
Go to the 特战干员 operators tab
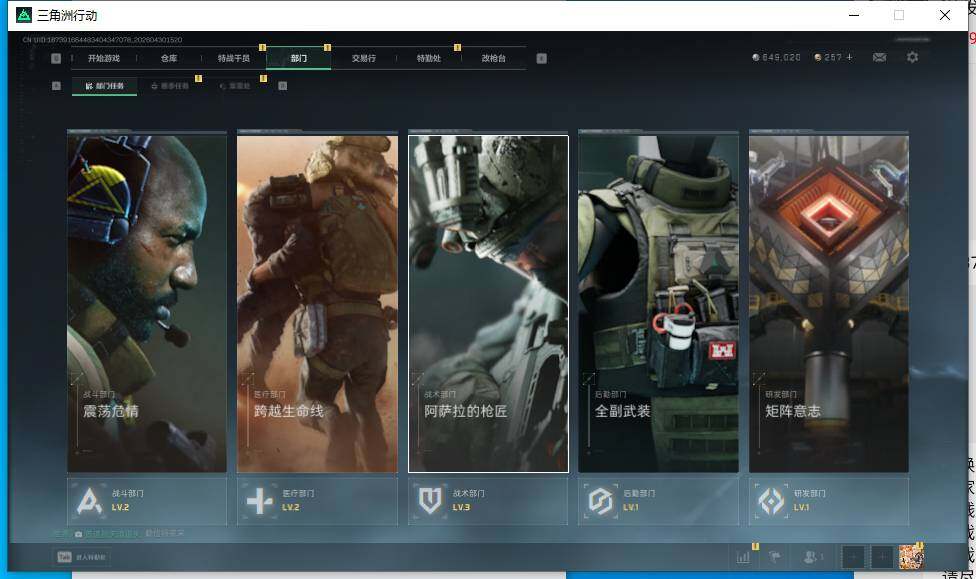point(234,58)
